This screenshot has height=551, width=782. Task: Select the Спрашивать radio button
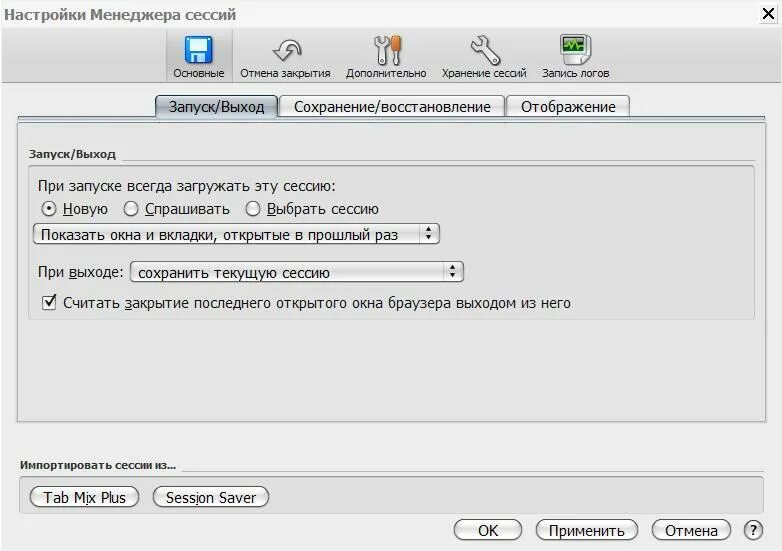(x=131, y=208)
